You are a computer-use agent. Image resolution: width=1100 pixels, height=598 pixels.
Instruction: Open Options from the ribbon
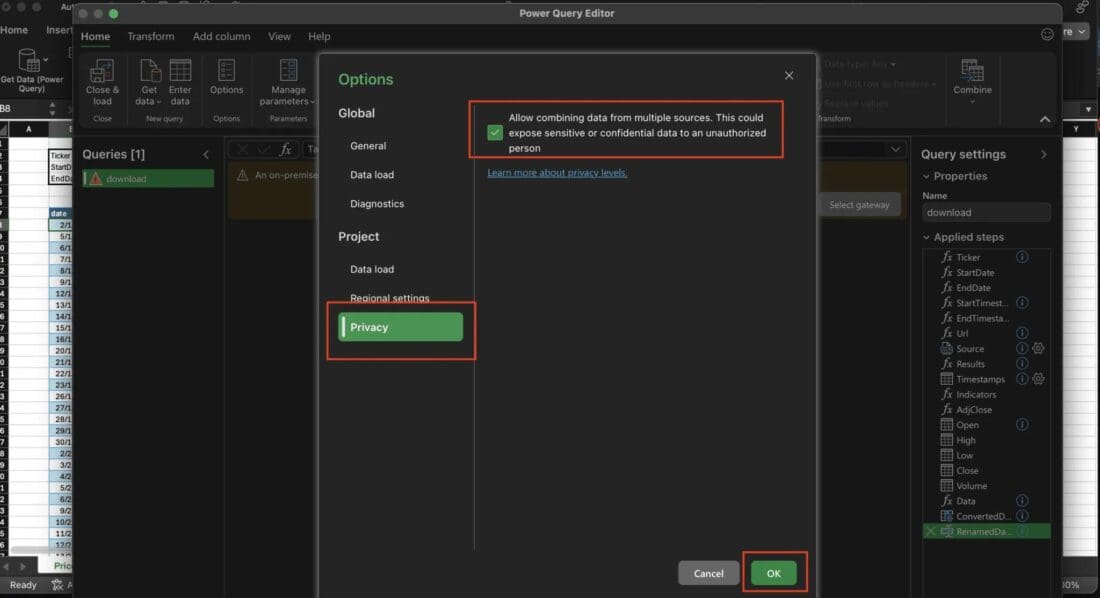click(226, 79)
